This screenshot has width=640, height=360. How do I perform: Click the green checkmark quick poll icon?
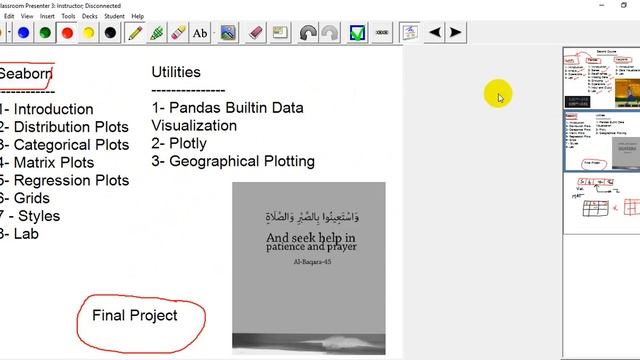(x=357, y=33)
